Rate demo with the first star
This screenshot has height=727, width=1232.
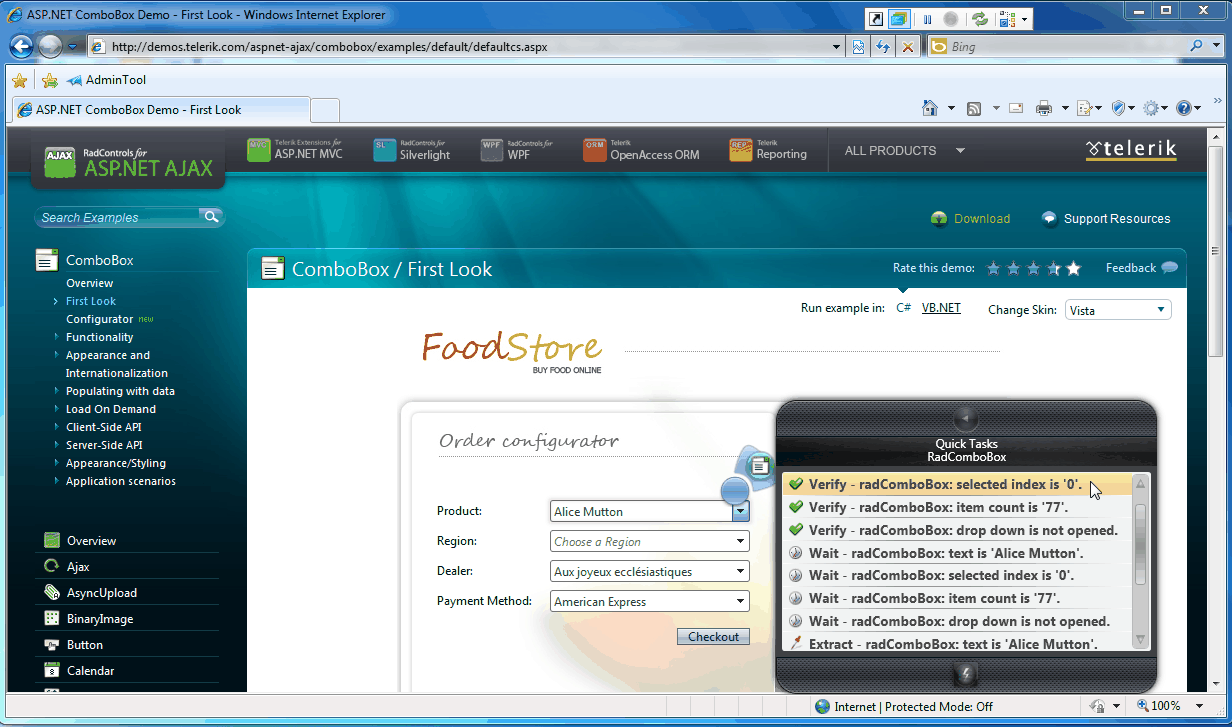click(993, 268)
